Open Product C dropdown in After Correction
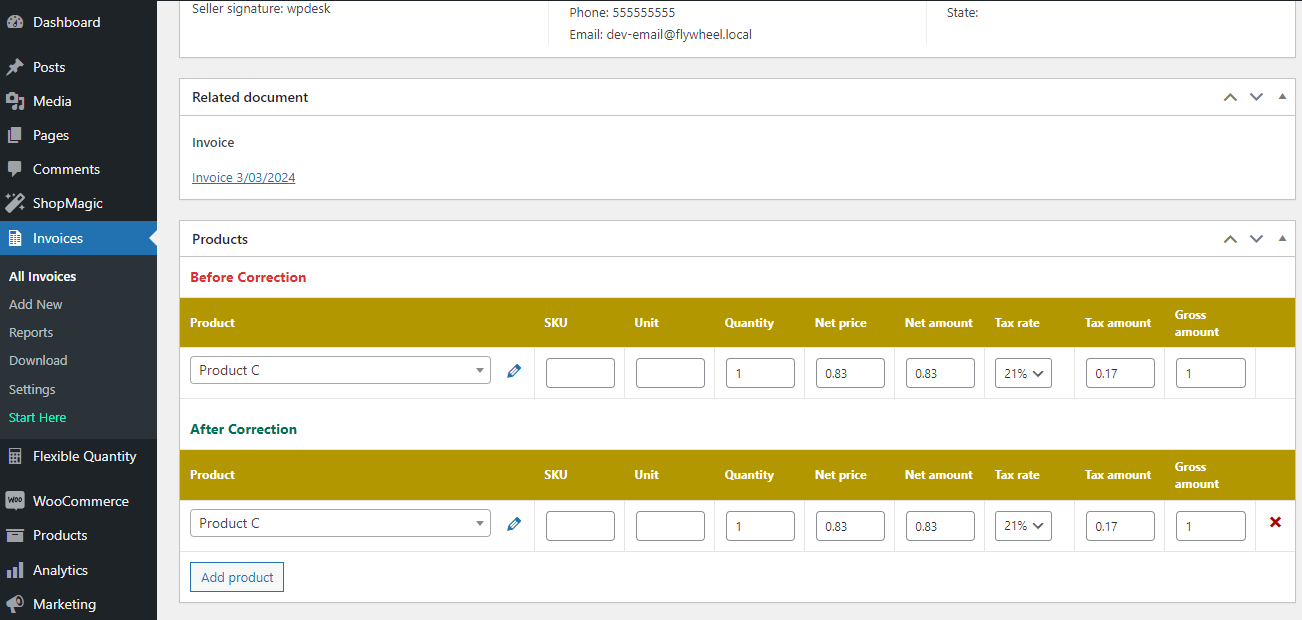Viewport: 1302px width, 620px height. coord(340,523)
